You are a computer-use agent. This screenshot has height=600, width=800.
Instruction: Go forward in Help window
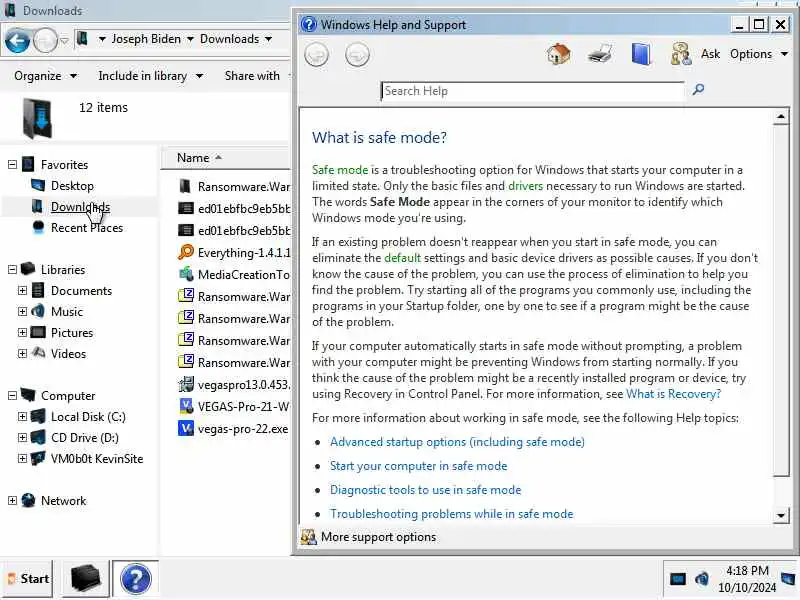click(357, 55)
